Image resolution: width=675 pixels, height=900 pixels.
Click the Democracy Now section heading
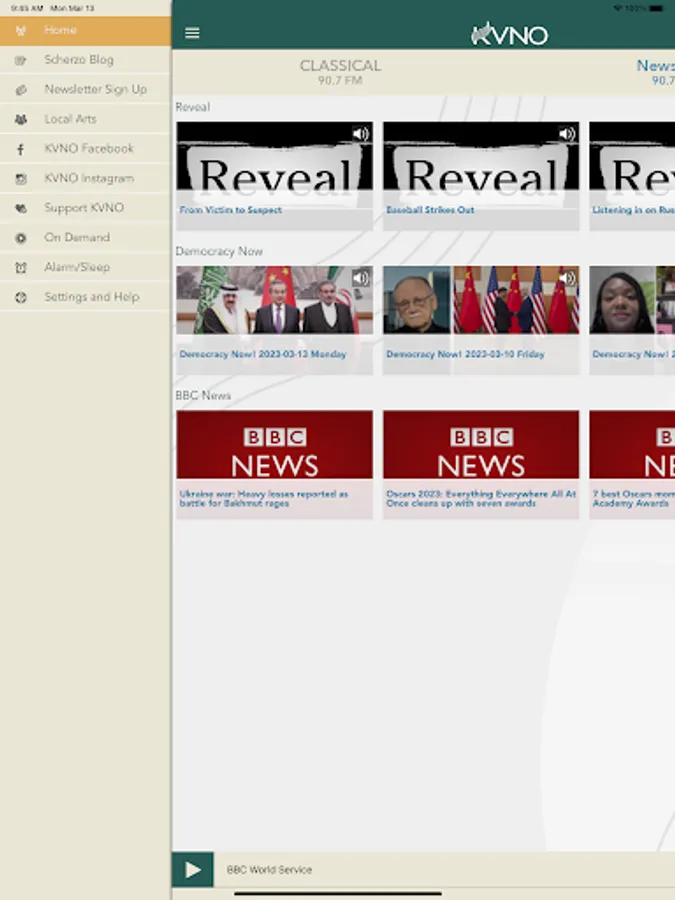219,251
